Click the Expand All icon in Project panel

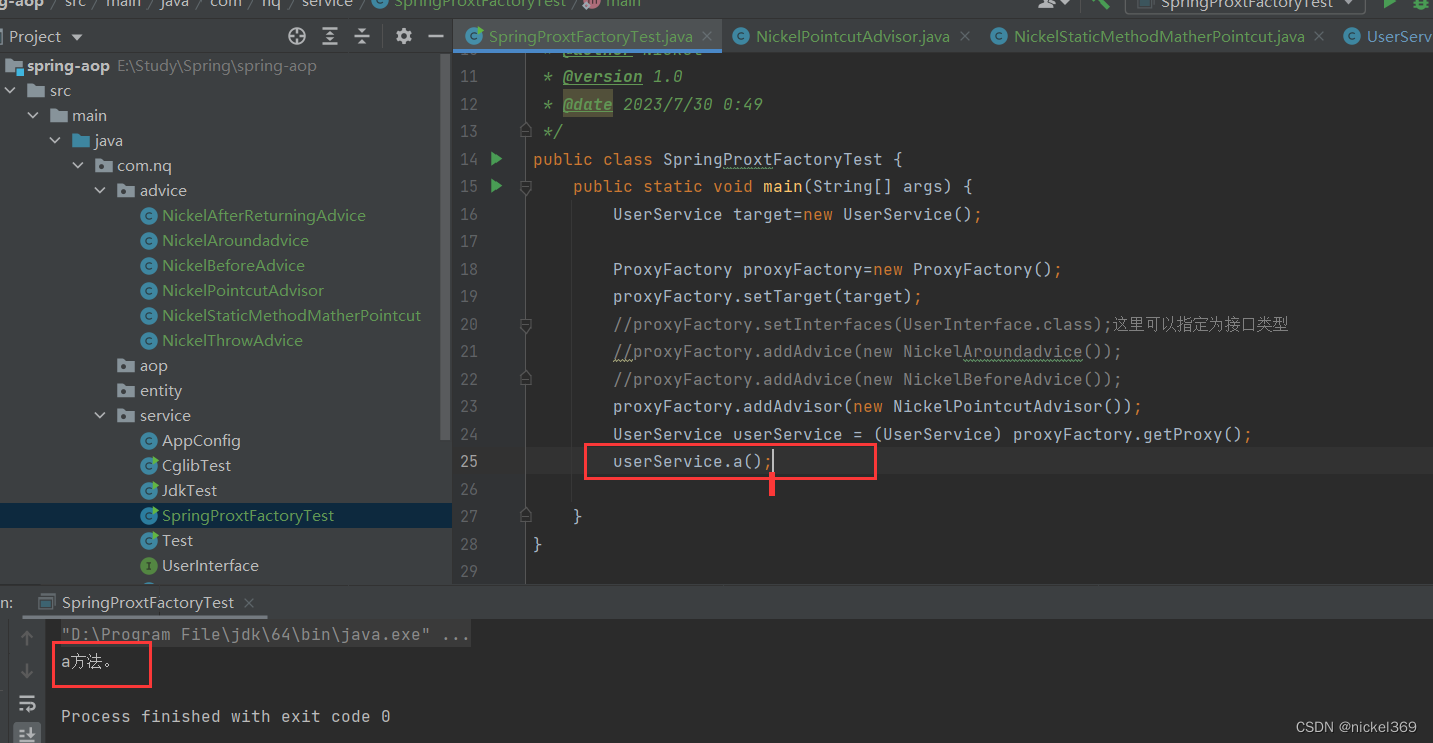click(x=330, y=36)
